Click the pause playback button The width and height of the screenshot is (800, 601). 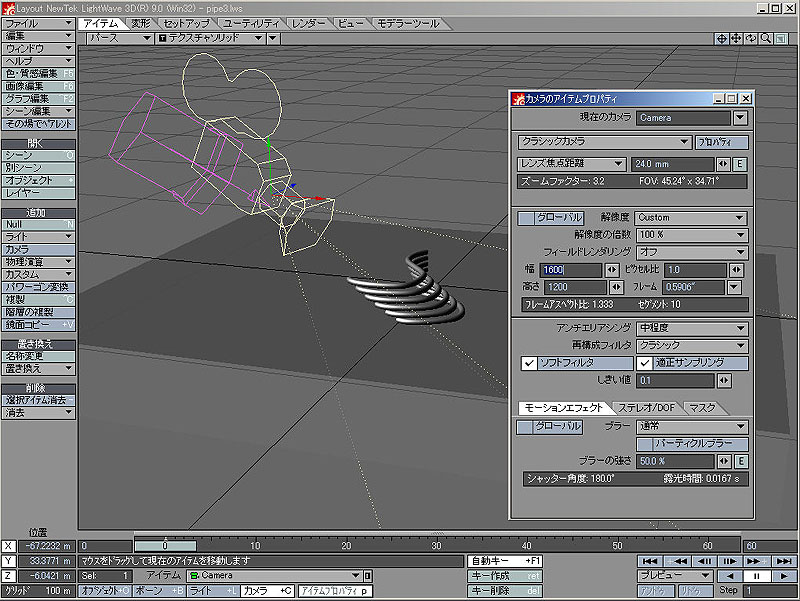(756, 576)
